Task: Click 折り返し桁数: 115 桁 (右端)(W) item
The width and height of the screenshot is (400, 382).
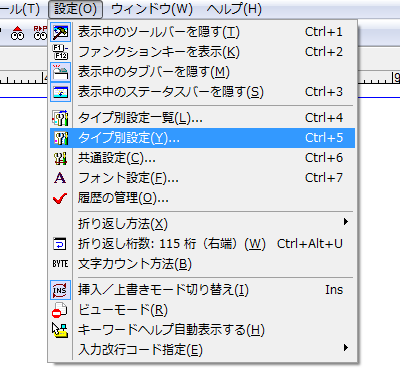Action: [x=202, y=244]
